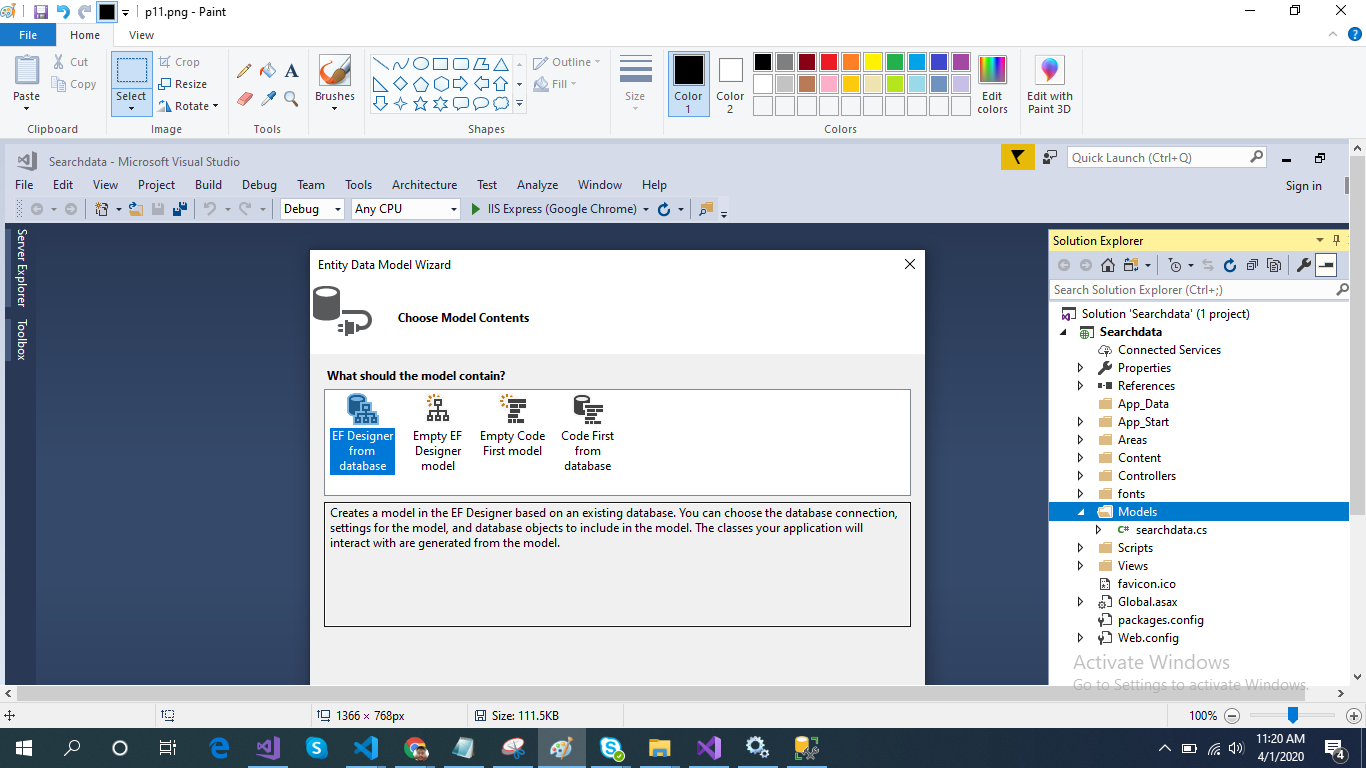
Task: Open the Debug configuration dropdown
Action: (313, 209)
